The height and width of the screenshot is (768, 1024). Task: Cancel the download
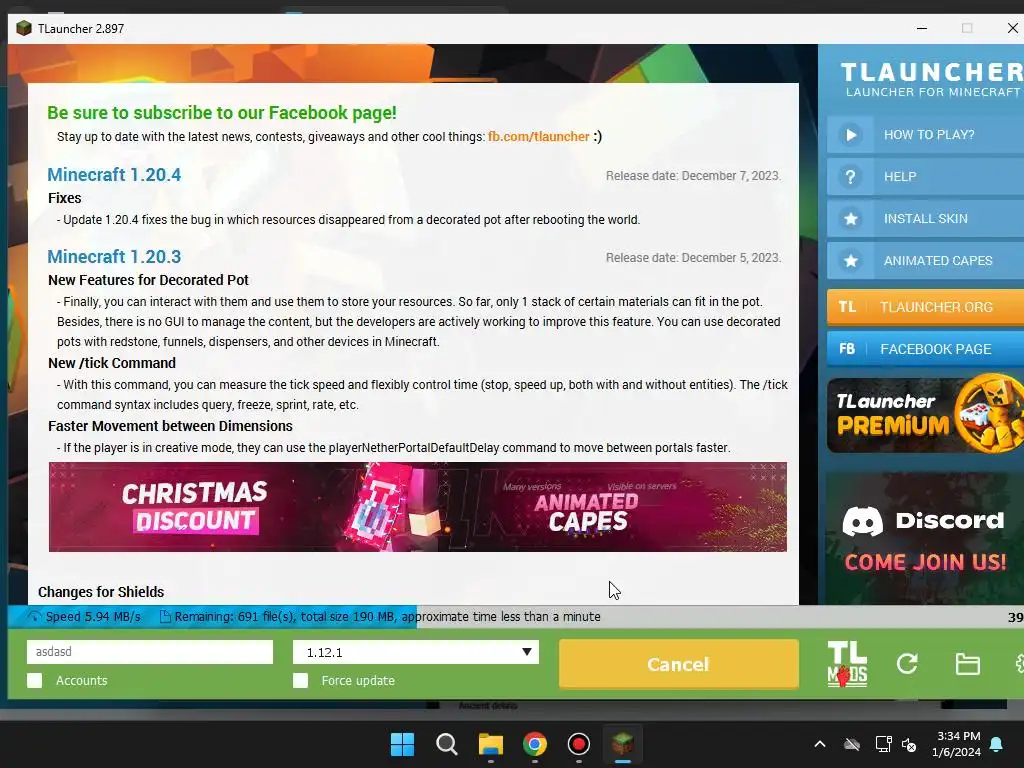tap(679, 664)
